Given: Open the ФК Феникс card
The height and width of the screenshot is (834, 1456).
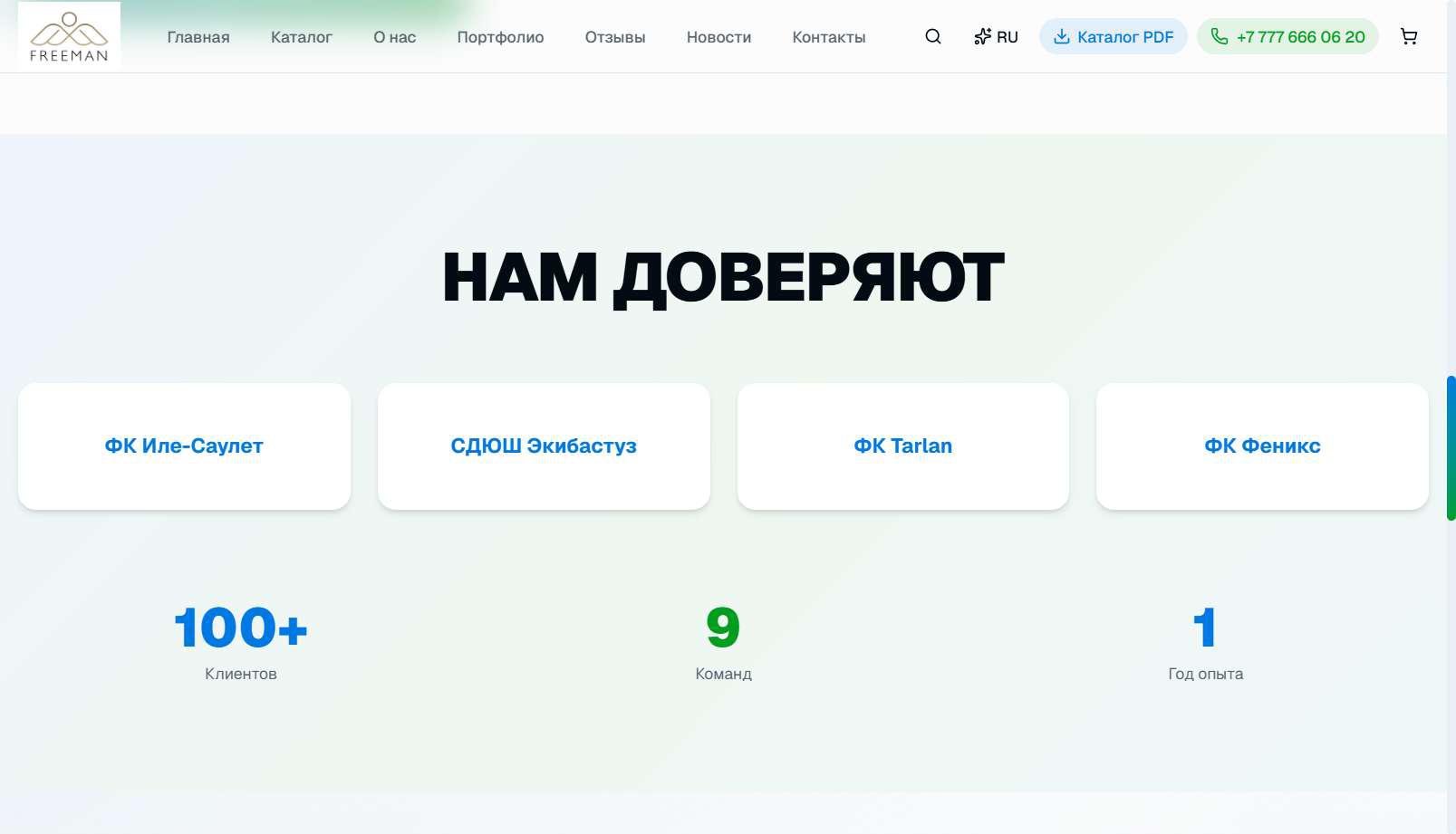Looking at the screenshot, I should coord(1262,446).
